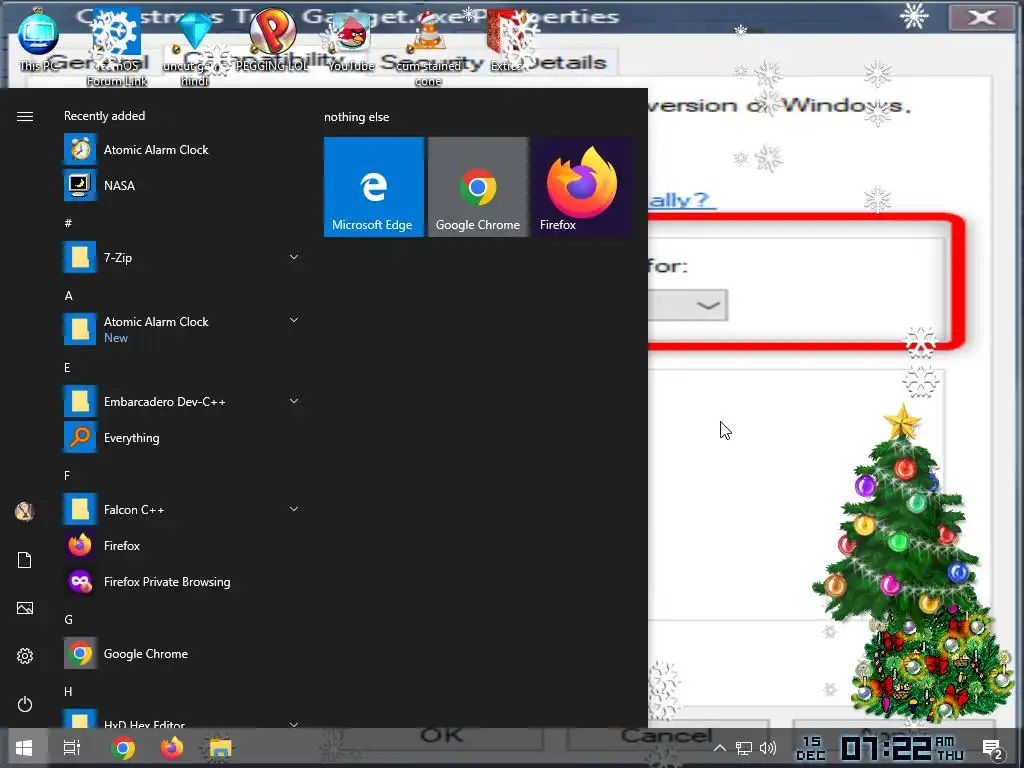Launch Firefox from the F app list
The height and width of the screenshot is (768, 1024).
coord(183,545)
